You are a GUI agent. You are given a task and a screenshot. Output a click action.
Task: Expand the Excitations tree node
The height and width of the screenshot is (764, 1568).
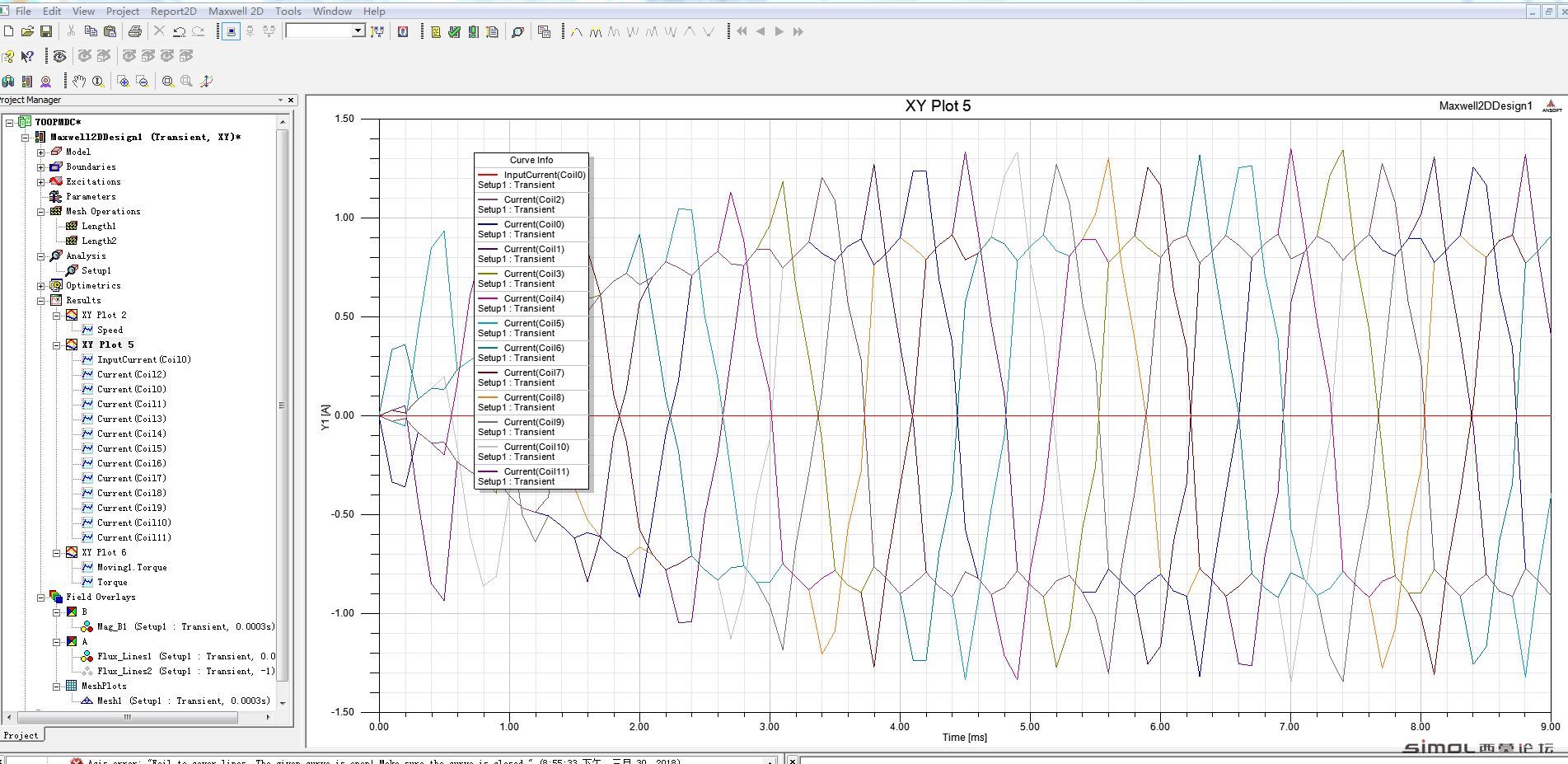(40, 181)
